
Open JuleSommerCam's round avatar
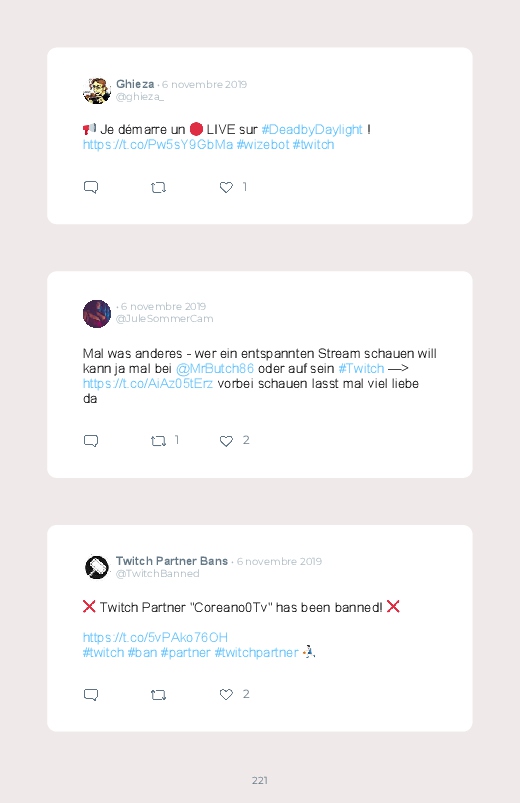(97, 313)
